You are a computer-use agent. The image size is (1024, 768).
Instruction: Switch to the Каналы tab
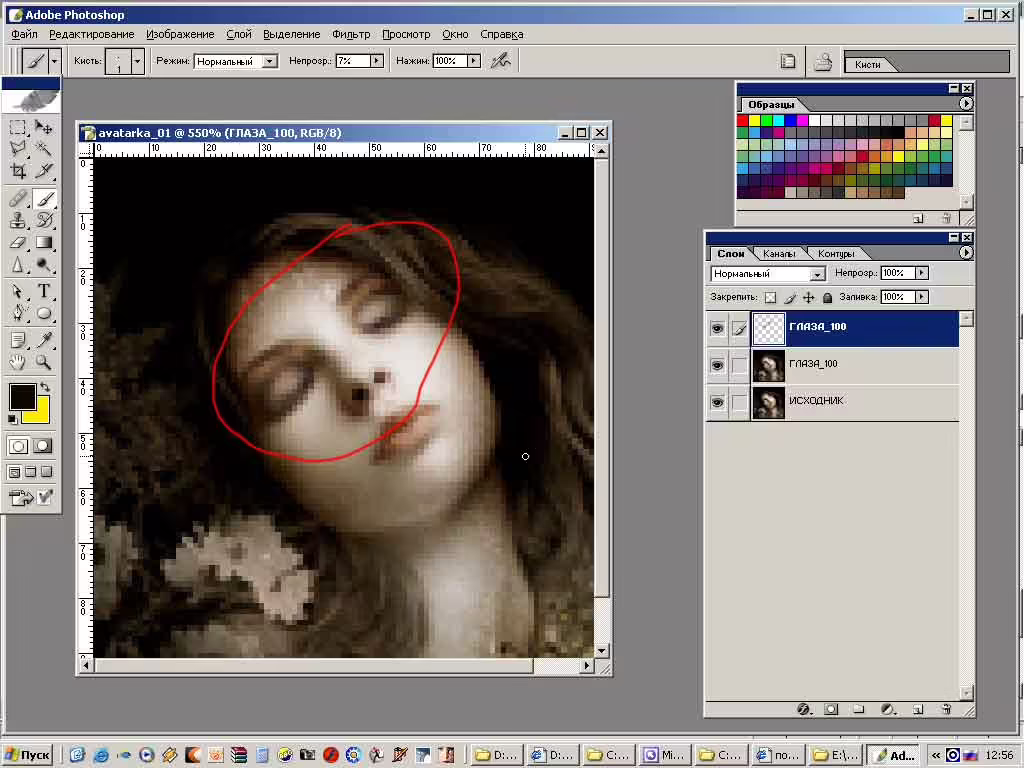(x=778, y=253)
